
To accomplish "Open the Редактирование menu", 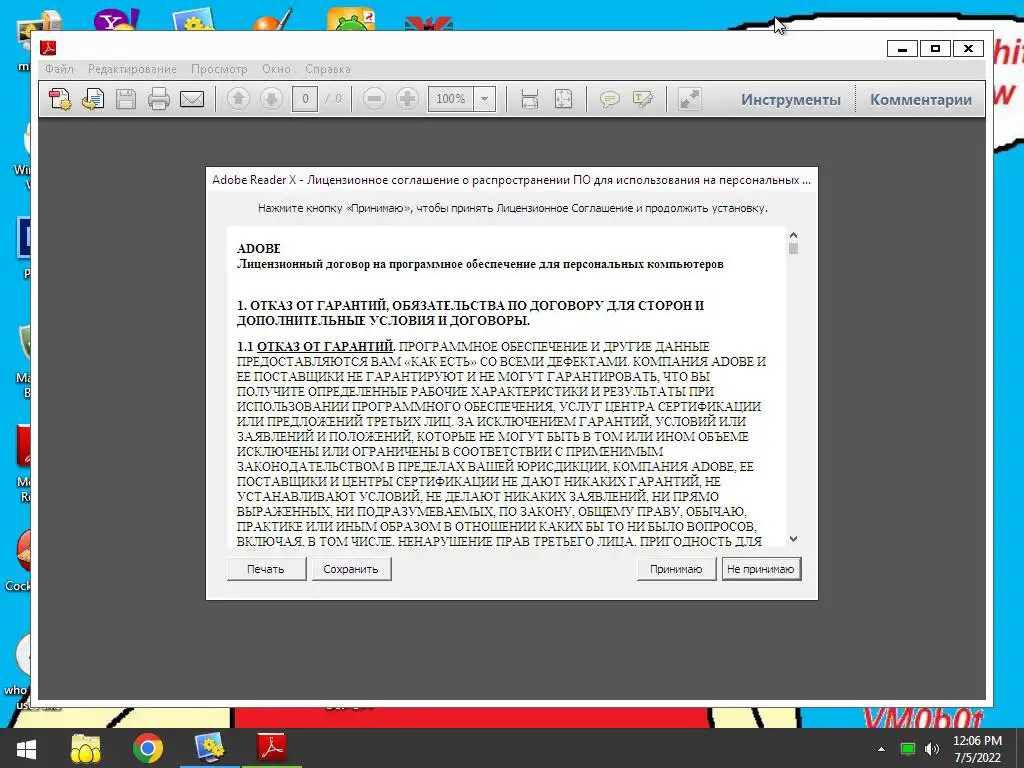I will pyautogui.click(x=133, y=69).
